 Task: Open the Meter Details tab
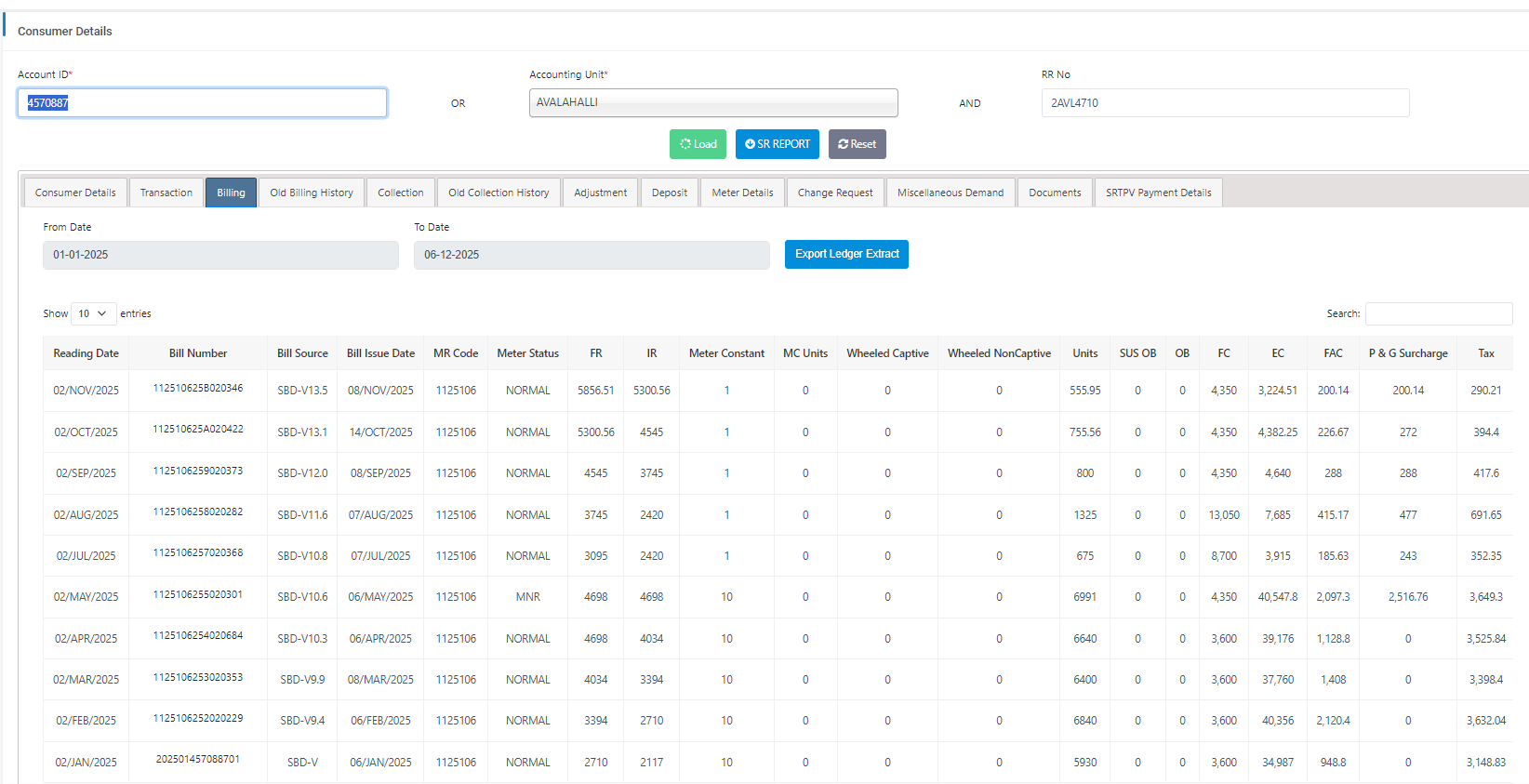(x=742, y=193)
